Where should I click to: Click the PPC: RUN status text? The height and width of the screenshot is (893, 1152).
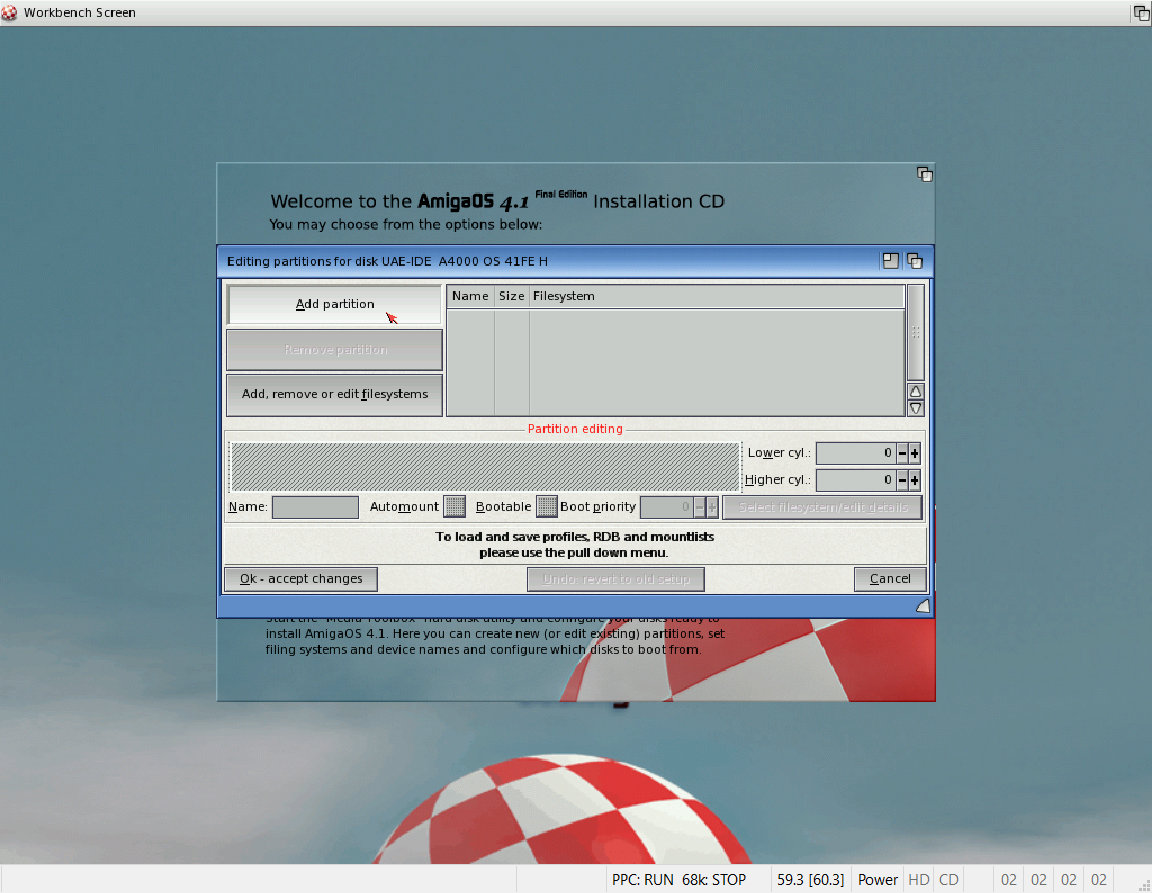(x=642, y=880)
